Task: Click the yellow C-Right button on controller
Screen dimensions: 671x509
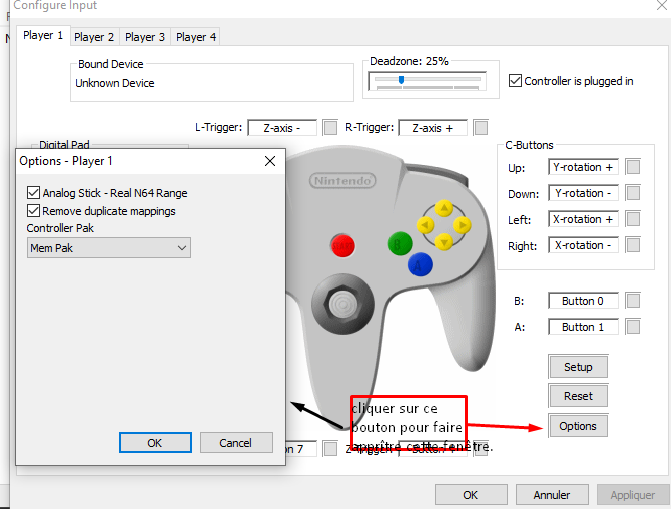Action: click(462, 225)
